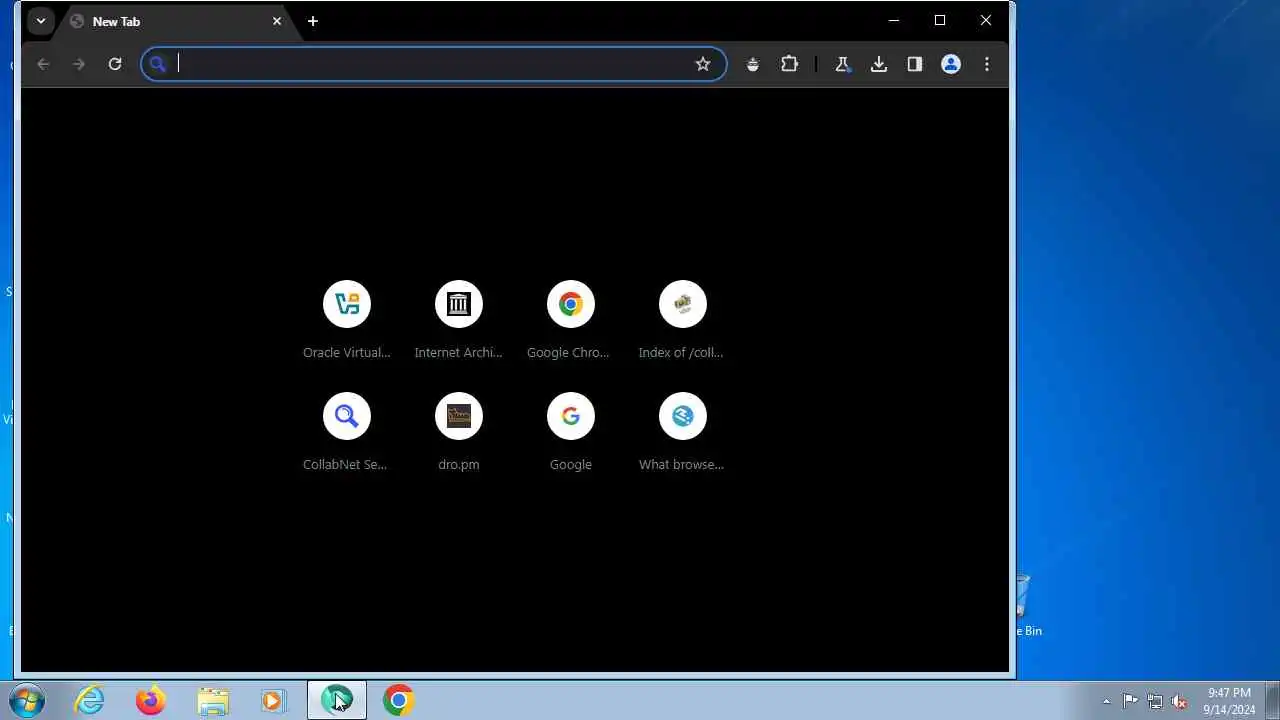Open a new tab with plus button

(313, 21)
